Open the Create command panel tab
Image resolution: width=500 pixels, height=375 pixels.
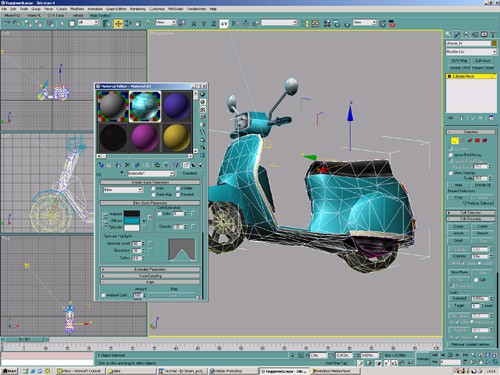point(448,34)
